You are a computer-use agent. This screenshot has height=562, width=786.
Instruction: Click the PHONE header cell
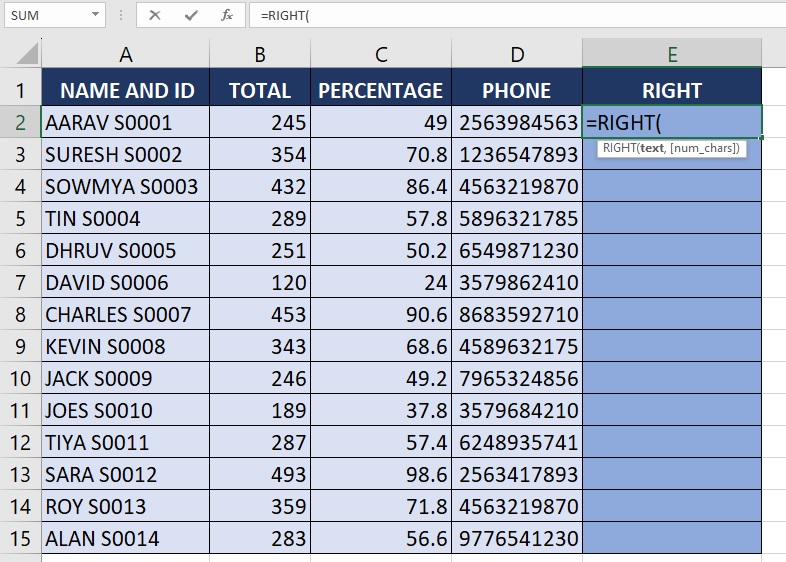point(516,91)
